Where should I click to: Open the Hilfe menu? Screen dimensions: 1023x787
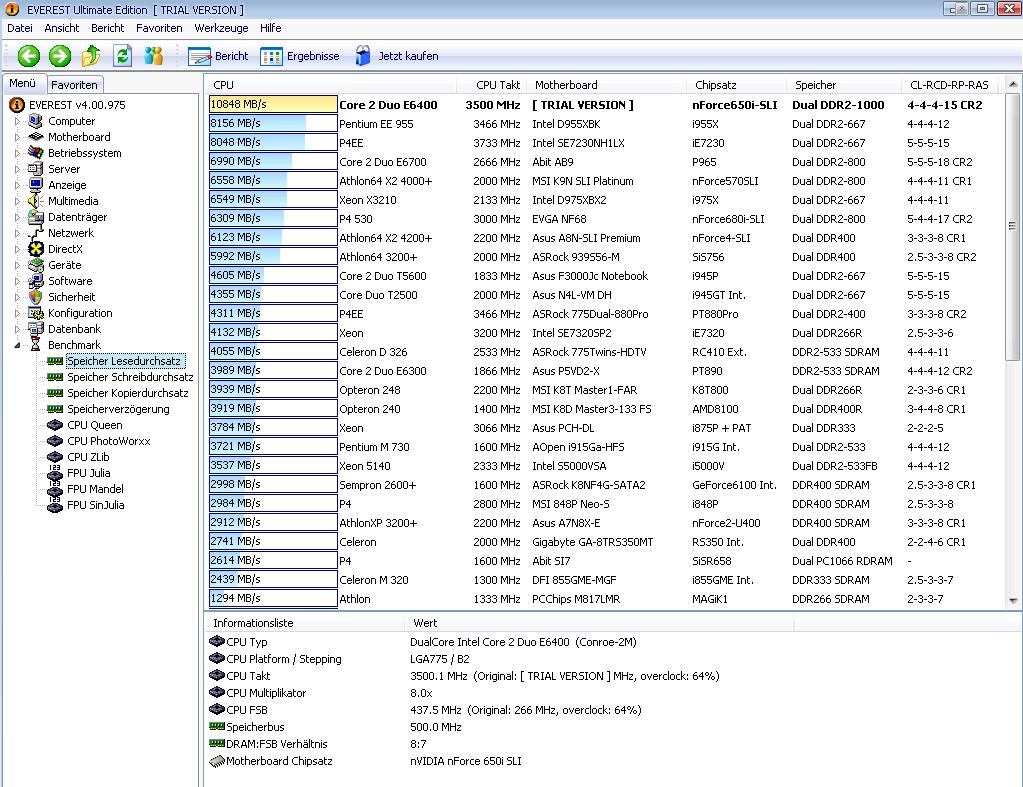coord(270,28)
